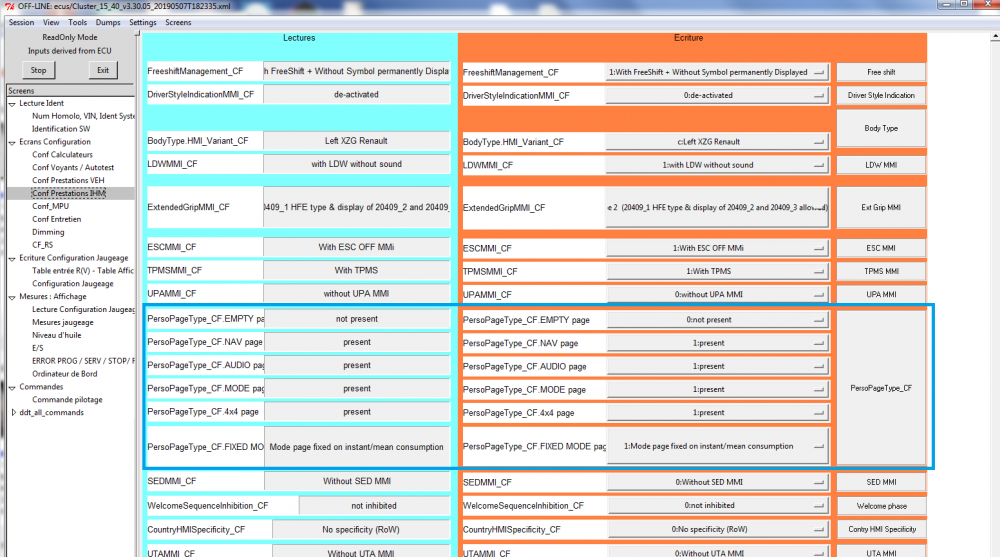
Task: Select Table entrée R(V) screen
Action: click(x=83, y=271)
